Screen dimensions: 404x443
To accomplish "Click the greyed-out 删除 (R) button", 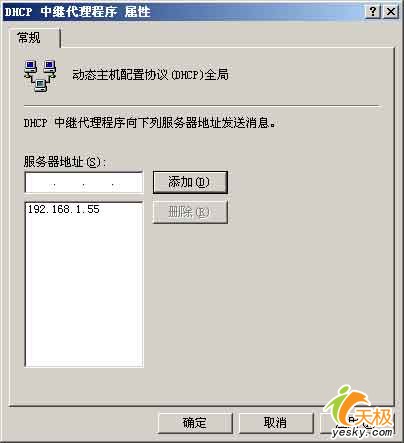I will pyautogui.click(x=190, y=212).
